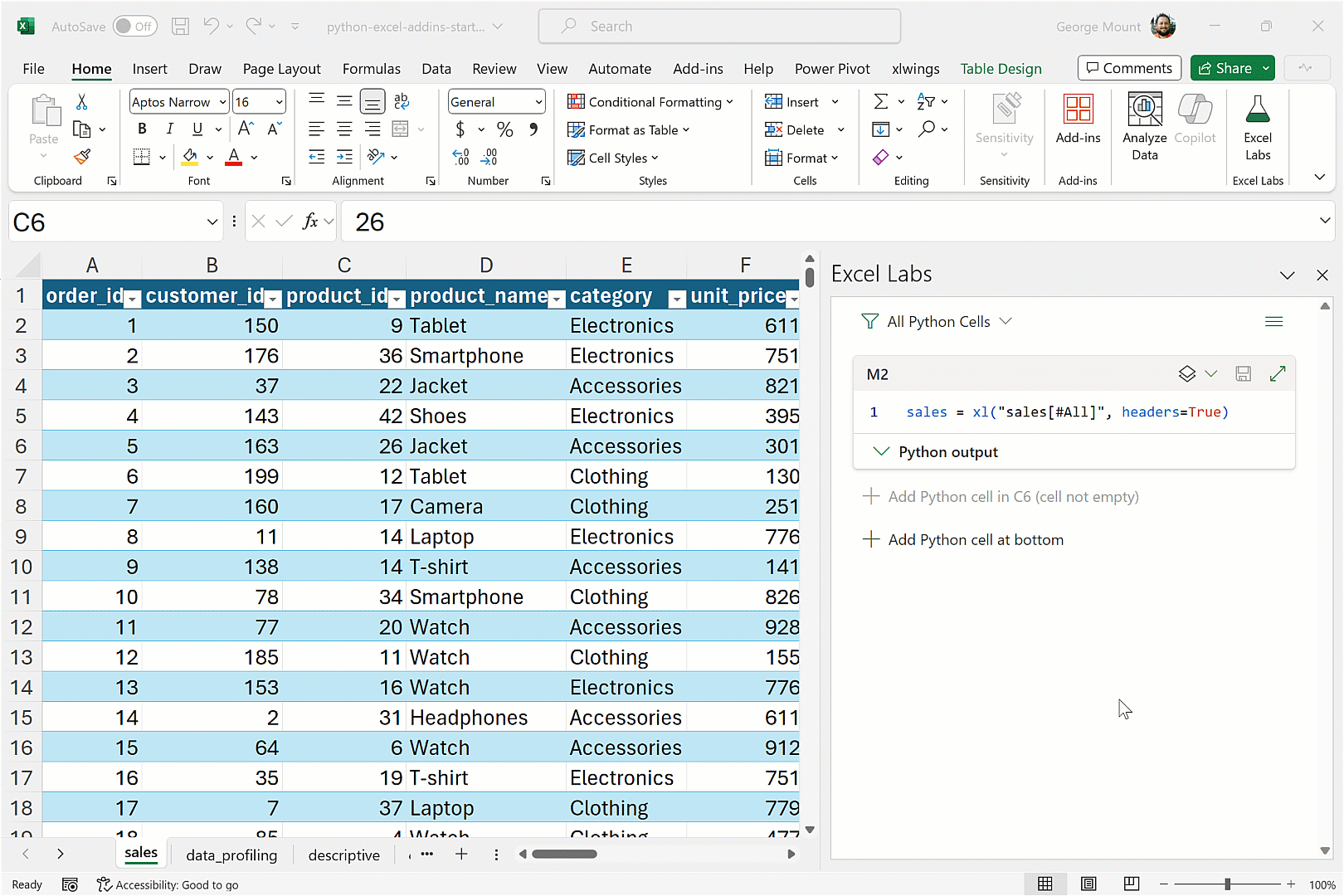This screenshot has height=896, width=1344.
Task: Collapse the Python output section
Action: tap(881, 452)
